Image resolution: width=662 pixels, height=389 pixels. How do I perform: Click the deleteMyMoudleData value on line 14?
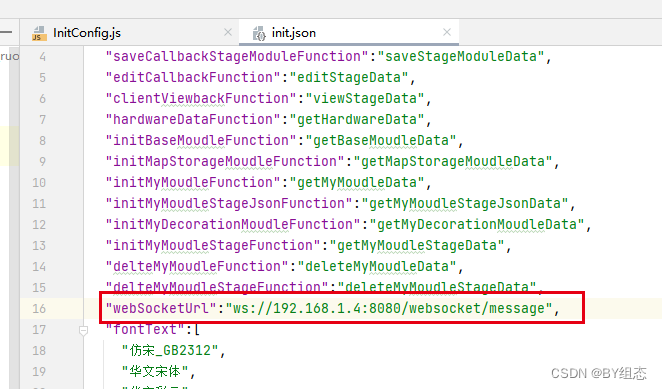(x=377, y=267)
